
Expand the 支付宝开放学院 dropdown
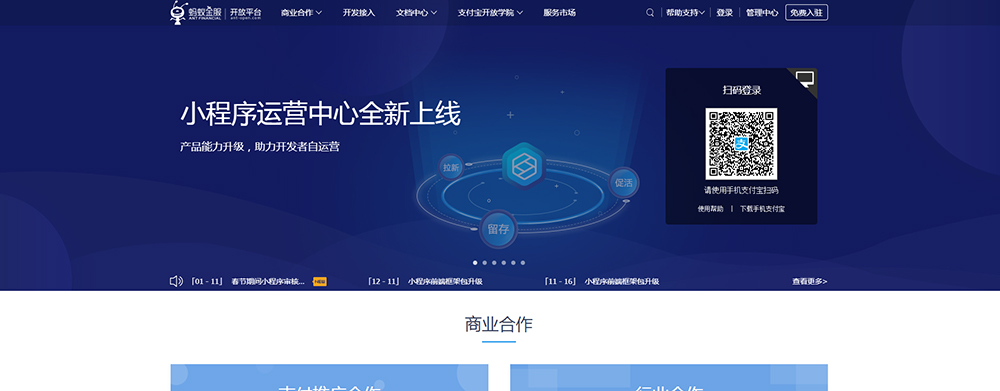(x=490, y=12)
